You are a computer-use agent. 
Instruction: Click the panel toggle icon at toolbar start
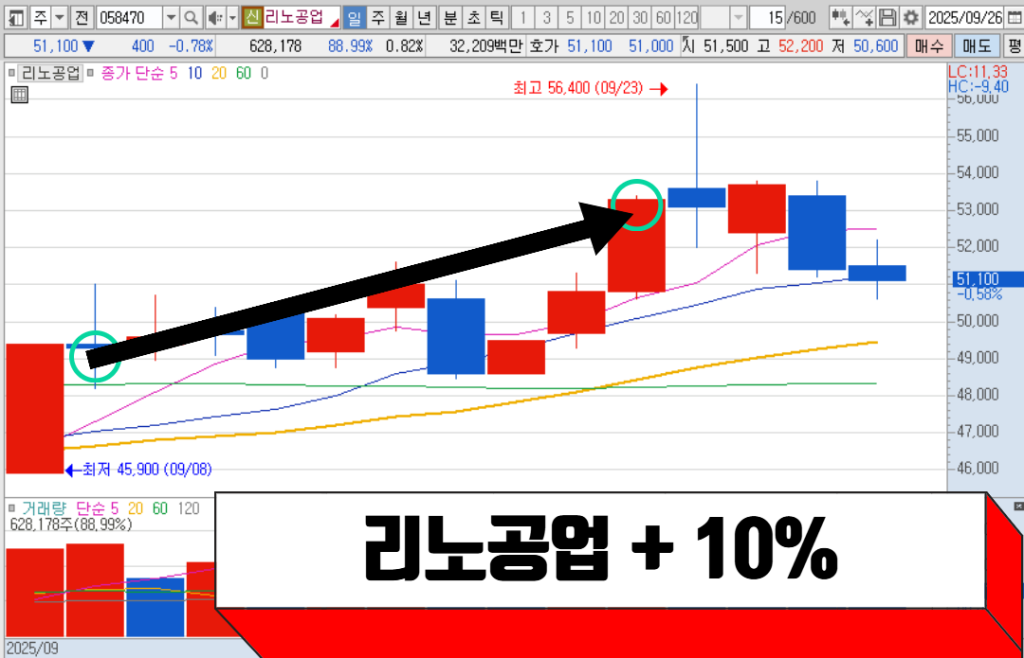point(15,18)
